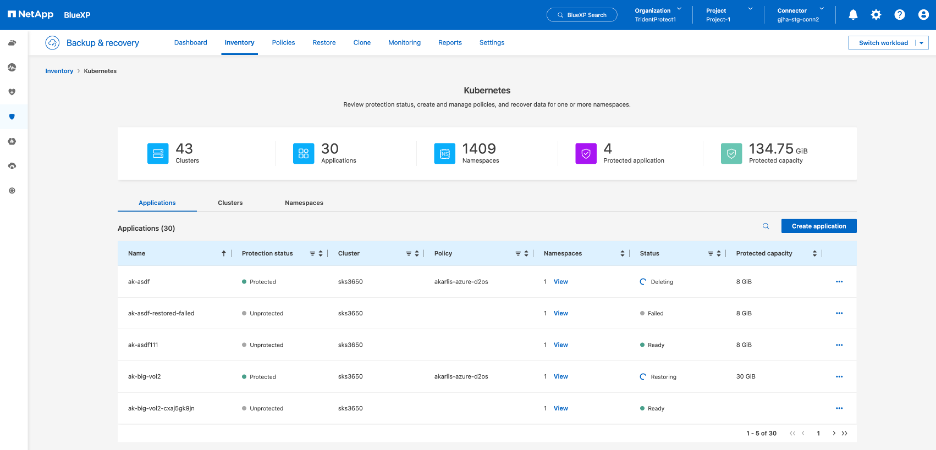Expand the Organization dropdown
The width and height of the screenshot is (936, 450).
click(x=678, y=9)
